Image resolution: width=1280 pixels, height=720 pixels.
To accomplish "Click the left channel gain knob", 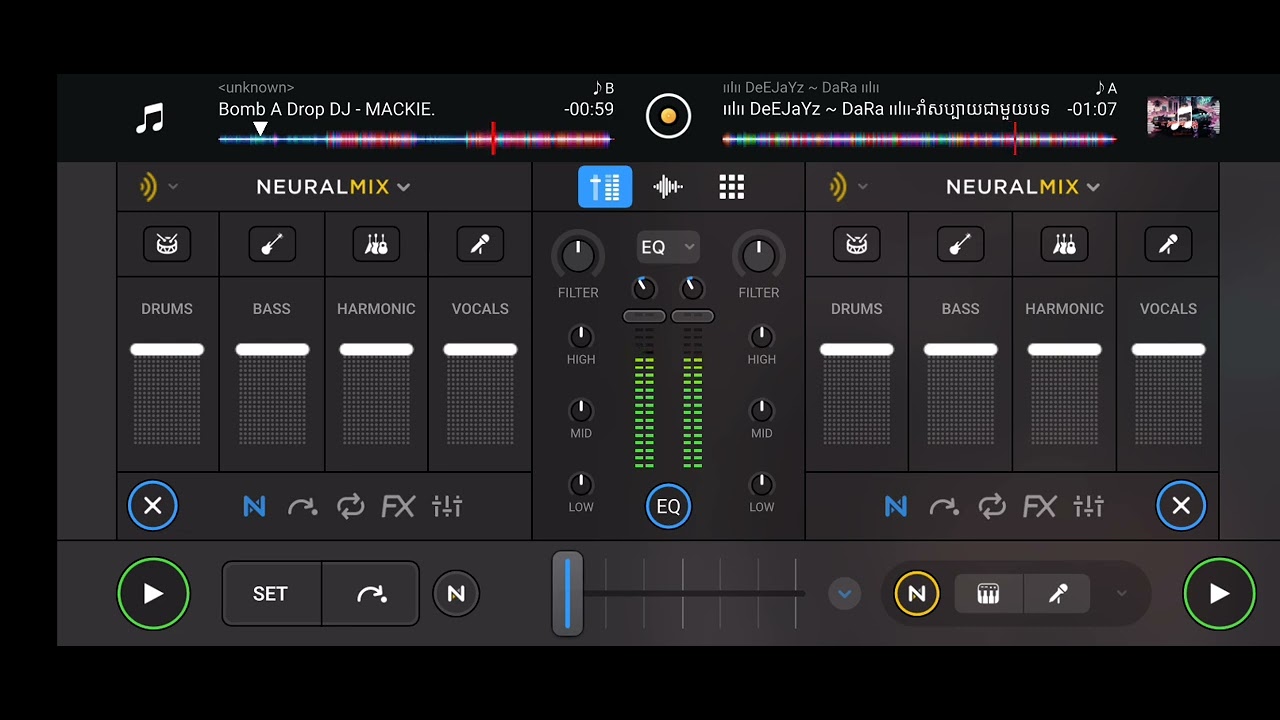I will point(645,289).
